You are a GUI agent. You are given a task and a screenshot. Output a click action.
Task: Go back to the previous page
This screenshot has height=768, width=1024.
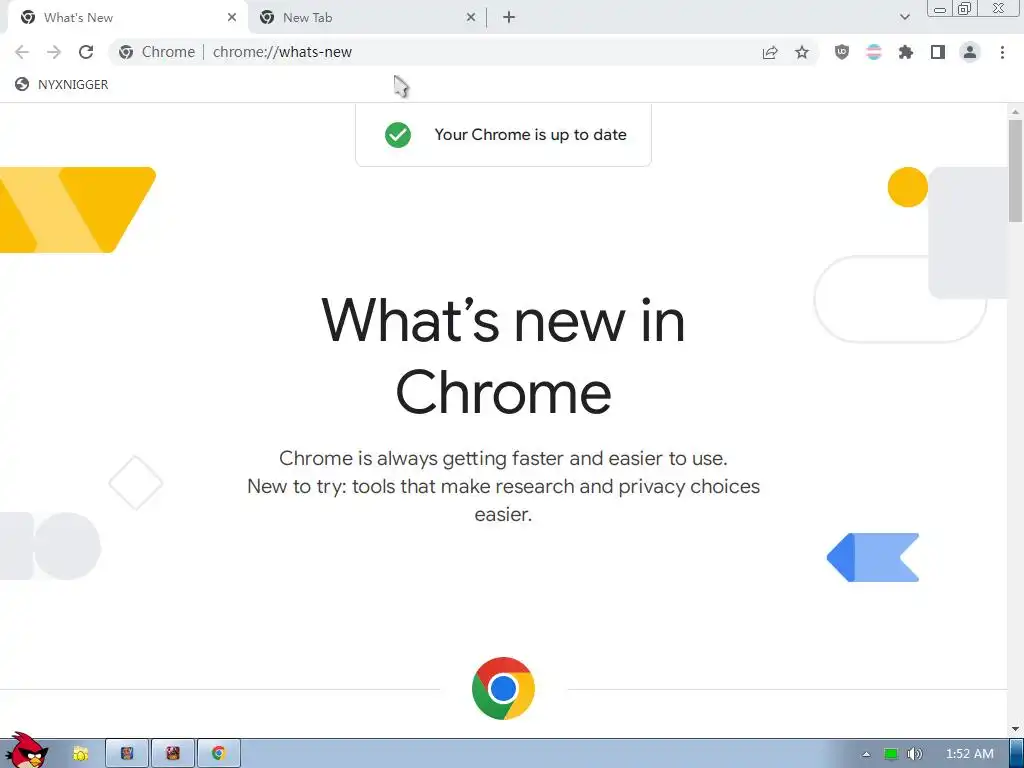click(22, 52)
